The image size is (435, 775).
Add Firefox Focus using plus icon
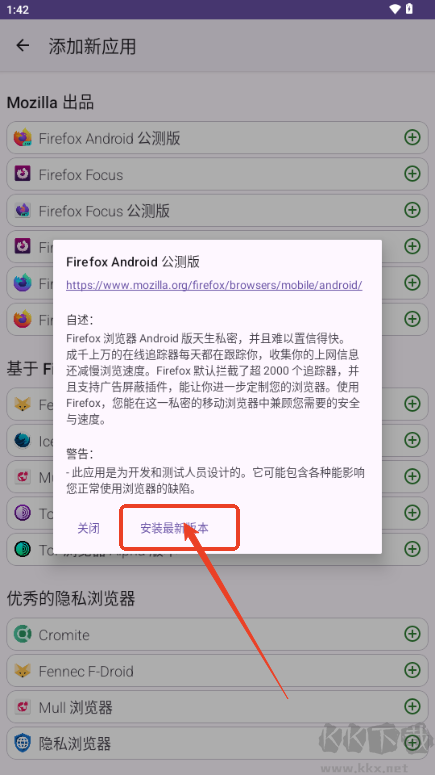(x=412, y=173)
